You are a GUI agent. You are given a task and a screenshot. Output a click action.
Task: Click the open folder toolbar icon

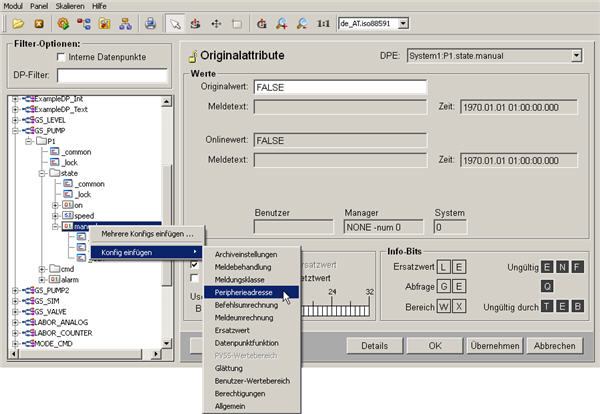click(17, 21)
